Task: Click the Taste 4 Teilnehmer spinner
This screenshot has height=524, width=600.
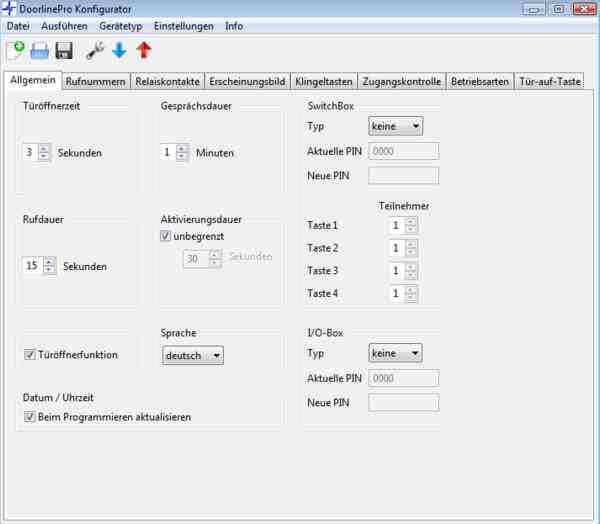Action: tap(403, 294)
